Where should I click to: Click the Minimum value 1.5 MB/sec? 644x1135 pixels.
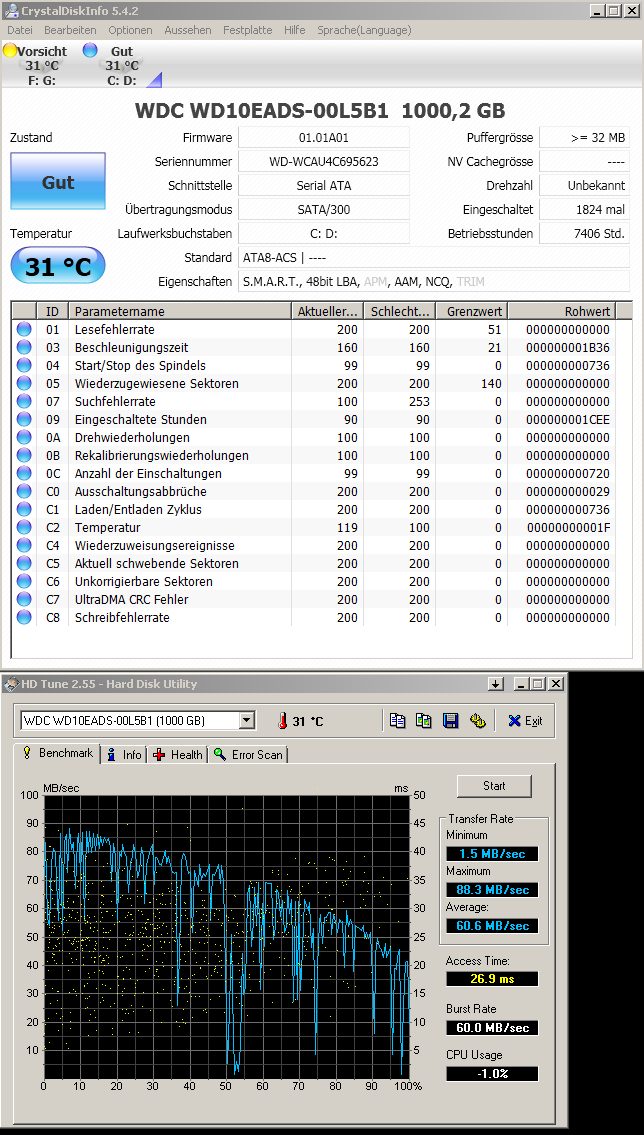coord(492,853)
